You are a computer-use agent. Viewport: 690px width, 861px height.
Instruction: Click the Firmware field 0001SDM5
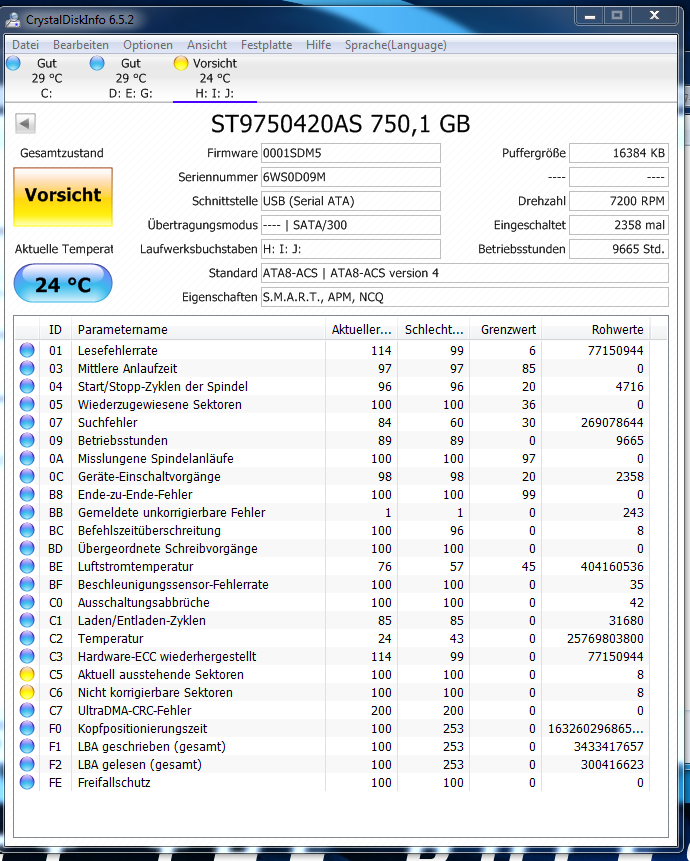click(x=350, y=153)
